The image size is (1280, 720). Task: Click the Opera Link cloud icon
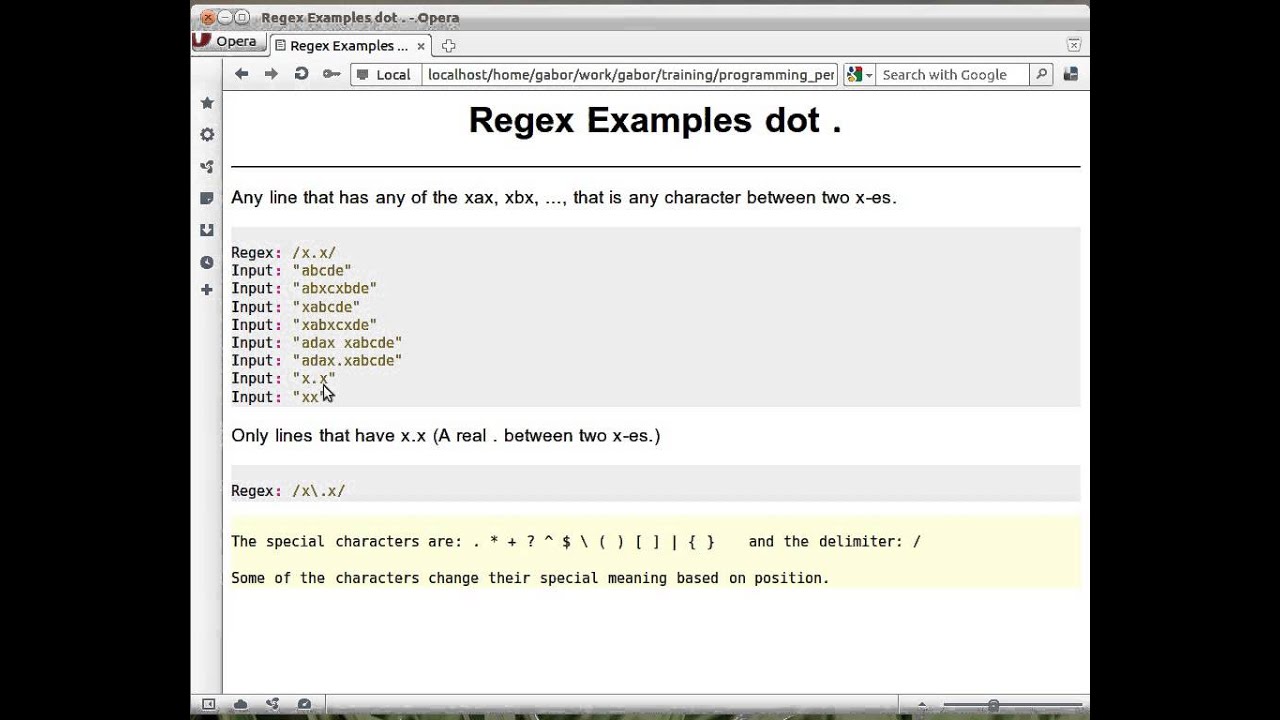tap(240, 705)
